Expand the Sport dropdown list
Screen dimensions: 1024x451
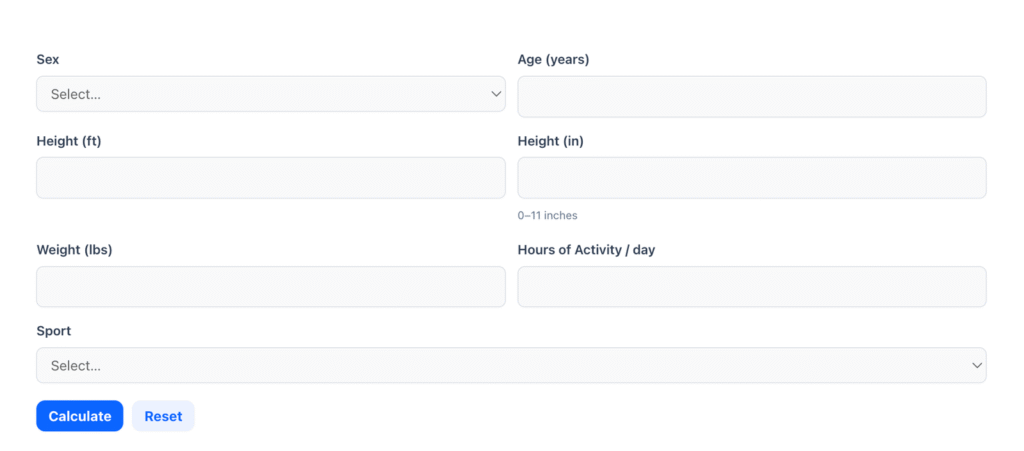(510, 365)
